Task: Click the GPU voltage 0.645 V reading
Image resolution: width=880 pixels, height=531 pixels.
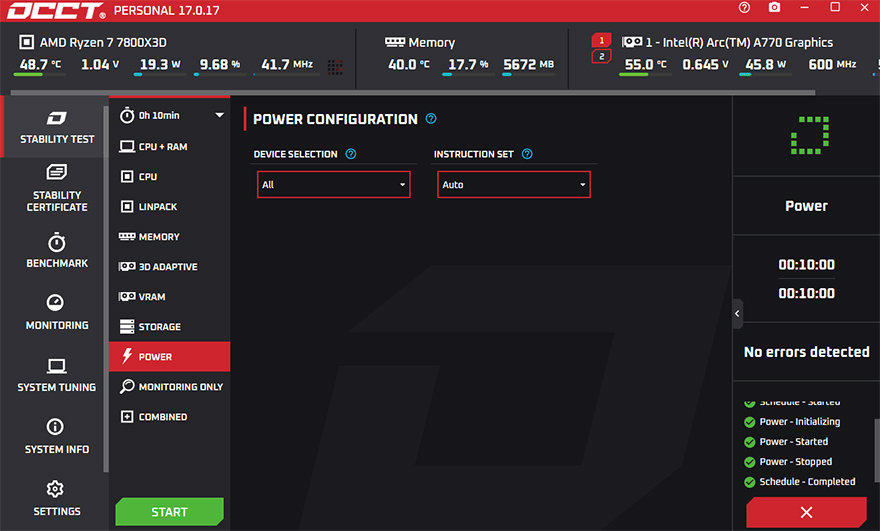Action: pyautogui.click(x=705, y=65)
